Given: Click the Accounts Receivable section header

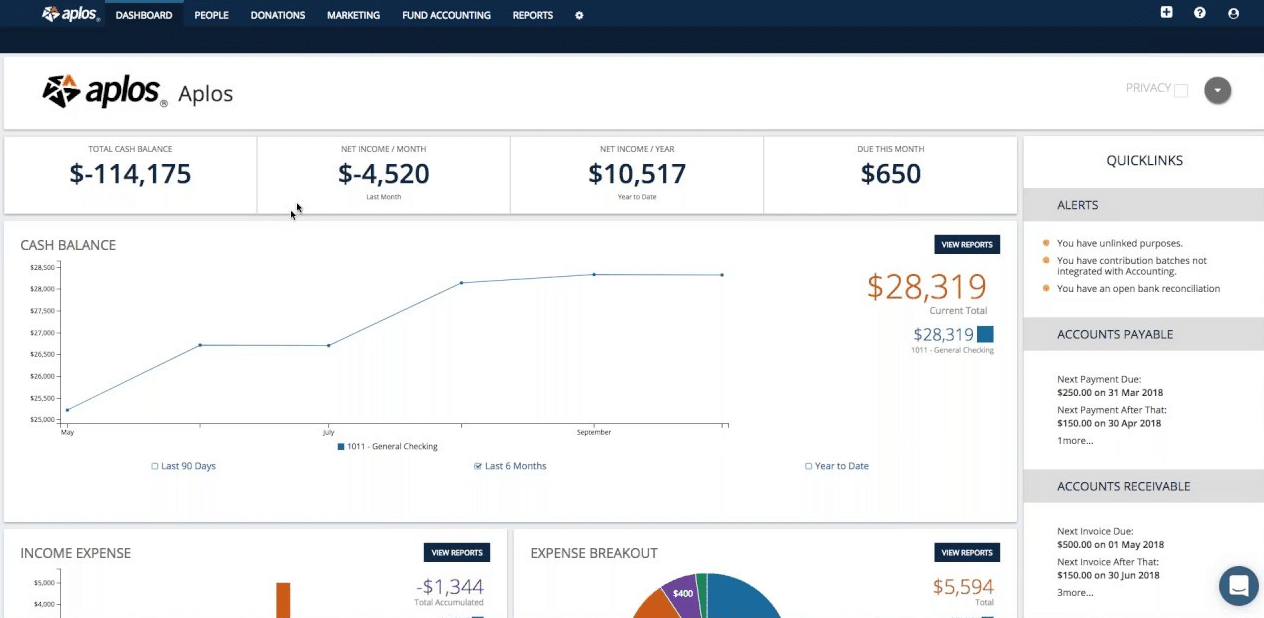Looking at the screenshot, I should tap(1144, 486).
